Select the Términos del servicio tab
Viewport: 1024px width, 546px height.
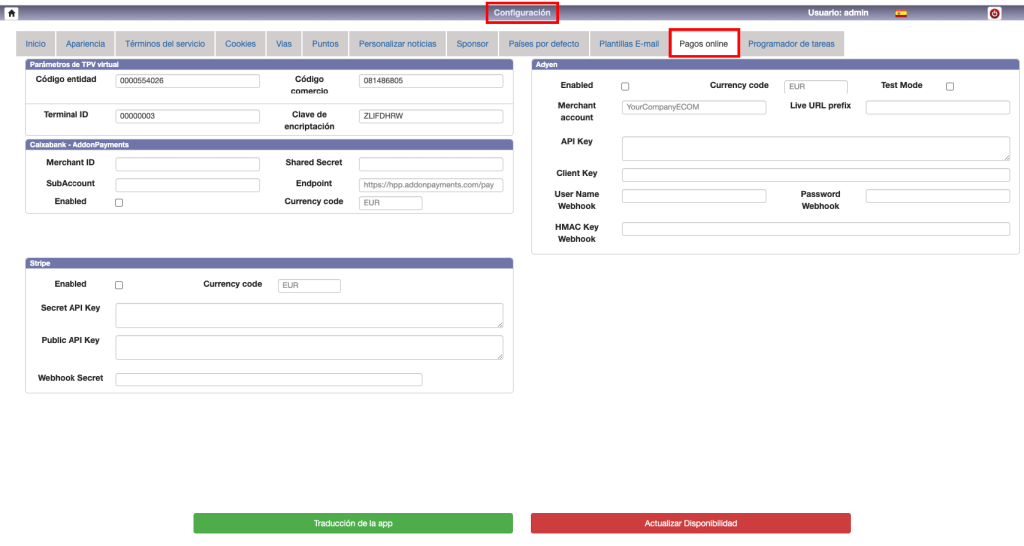coord(165,44)
